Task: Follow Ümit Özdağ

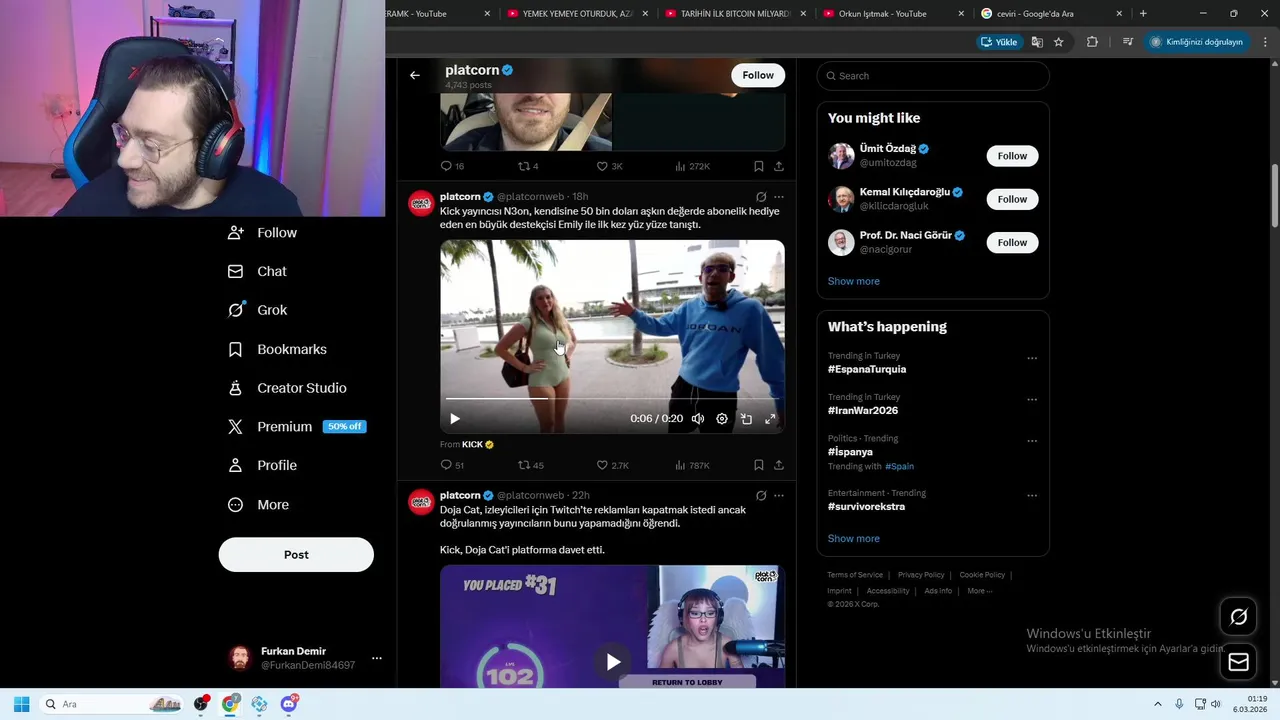Action: point(1012,156)
